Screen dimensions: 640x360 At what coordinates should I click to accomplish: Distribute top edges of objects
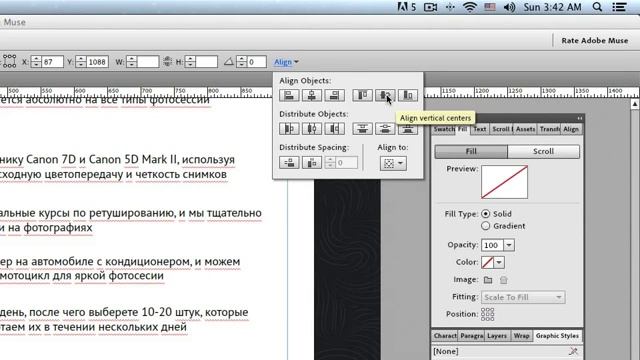click(x=362, y=129)
